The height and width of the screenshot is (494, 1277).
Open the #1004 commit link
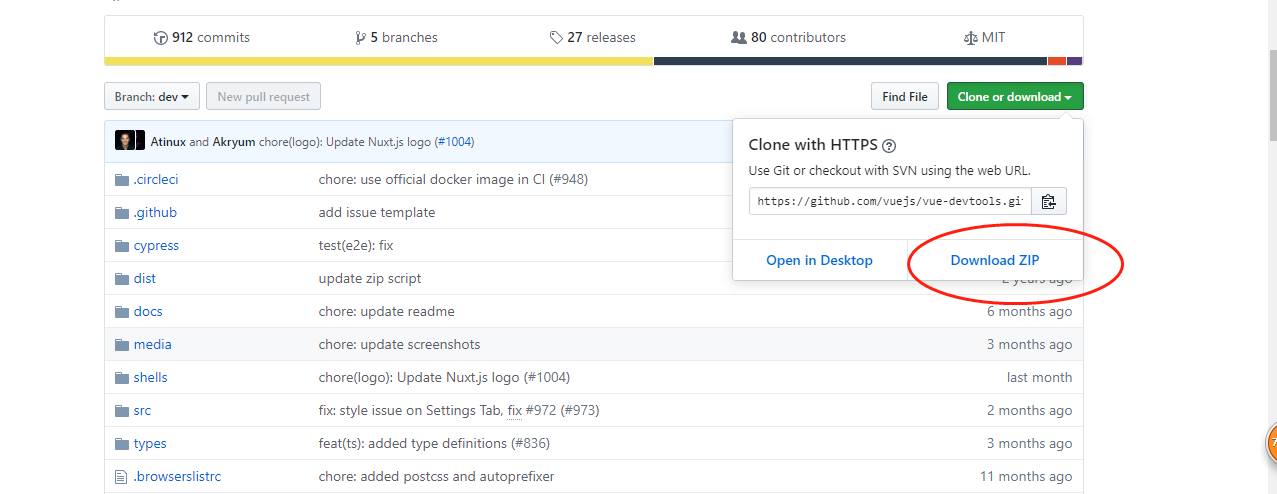(x=454, y=142)
